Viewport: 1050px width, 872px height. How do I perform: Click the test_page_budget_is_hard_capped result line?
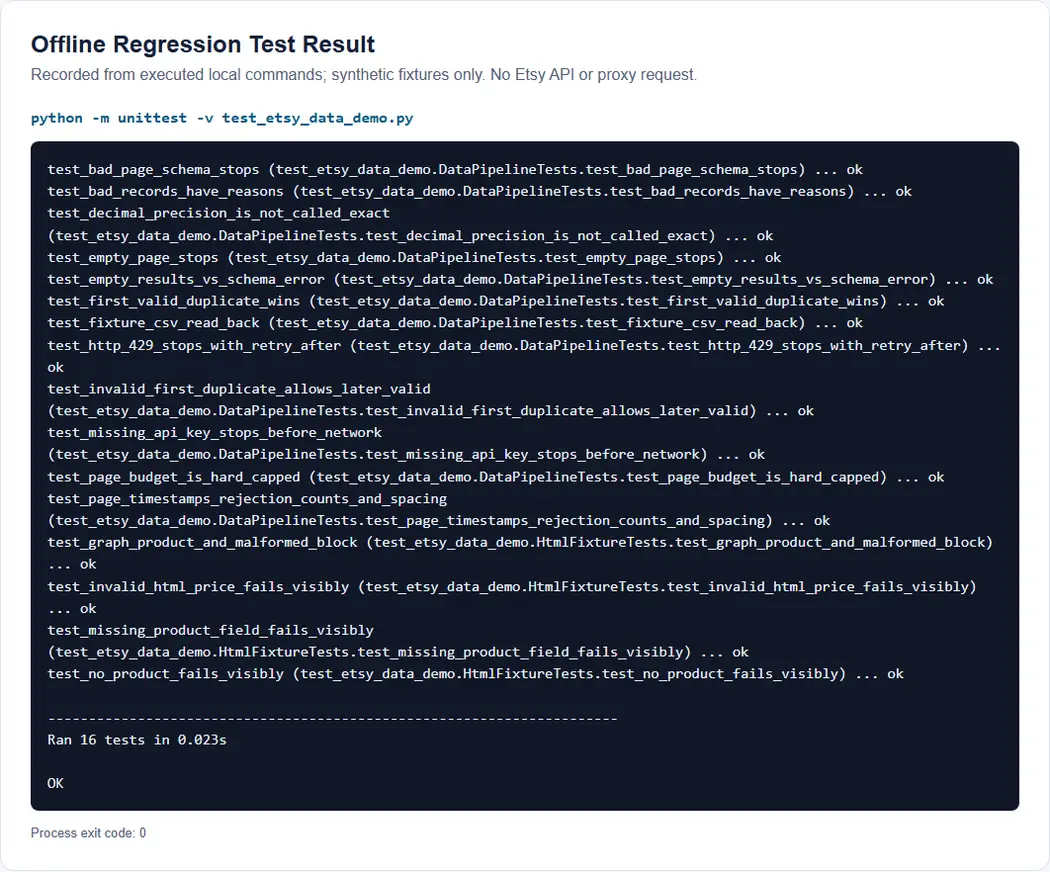tap(496, 477)
